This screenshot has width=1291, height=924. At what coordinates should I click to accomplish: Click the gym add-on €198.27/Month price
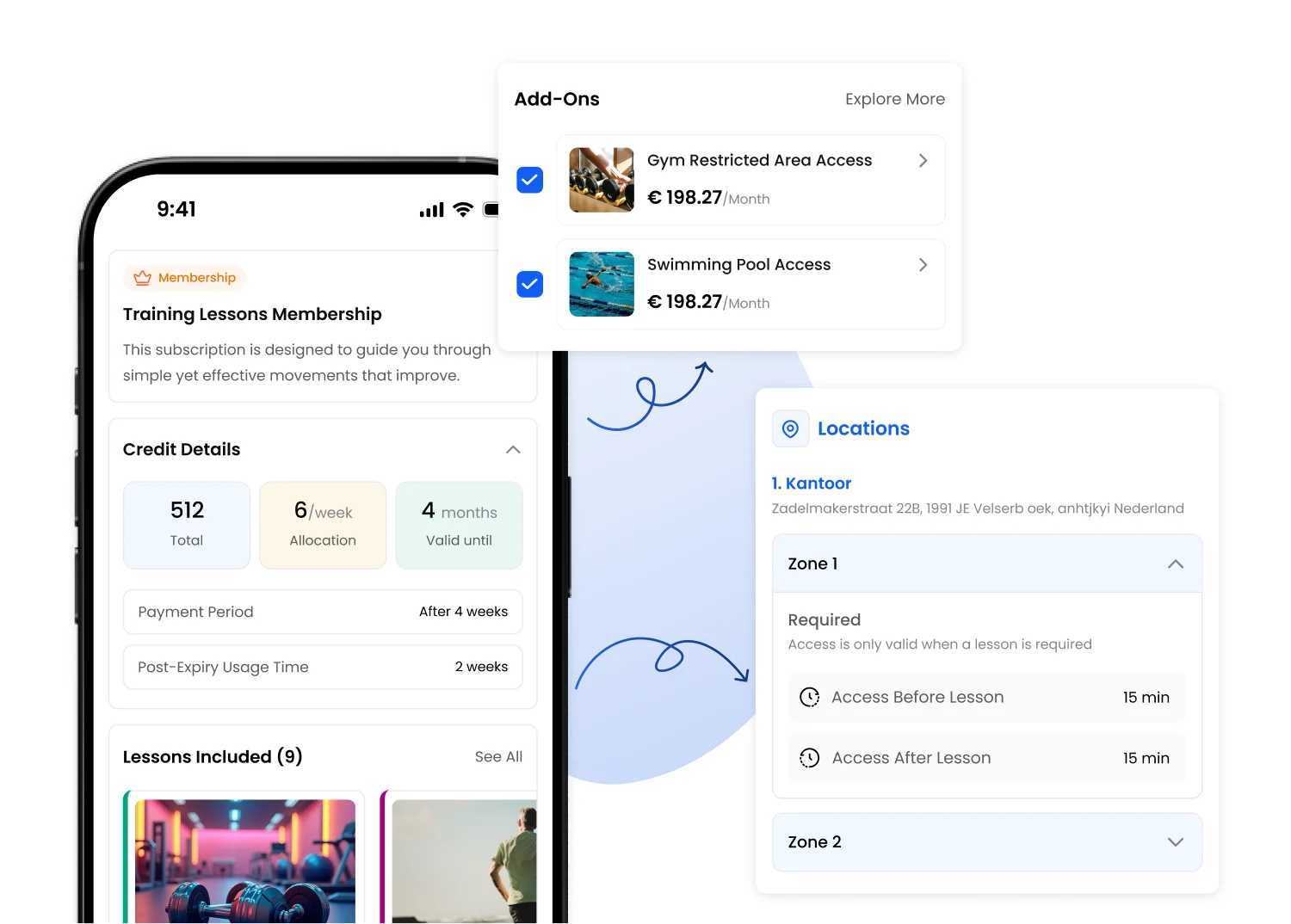pyautogui.click(x=708, y=198)
